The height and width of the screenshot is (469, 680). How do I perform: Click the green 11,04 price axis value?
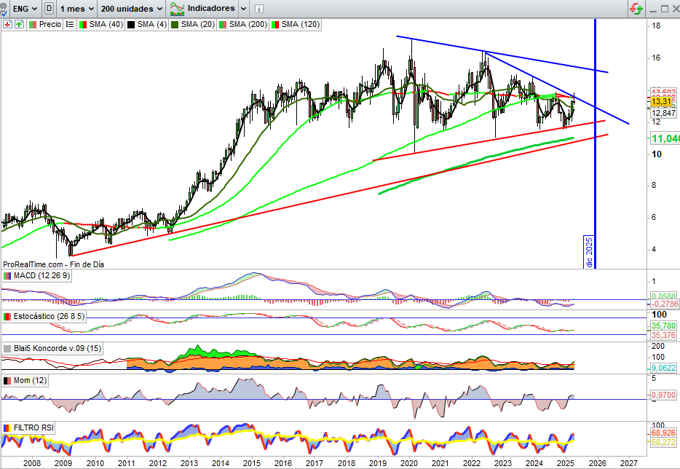(x=665, y=139)
